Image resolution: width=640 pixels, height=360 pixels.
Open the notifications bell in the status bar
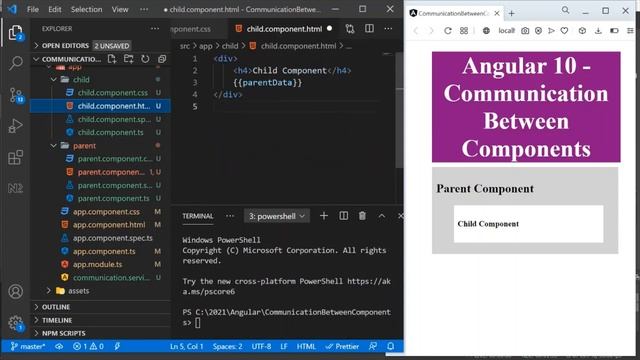point(391,347)
